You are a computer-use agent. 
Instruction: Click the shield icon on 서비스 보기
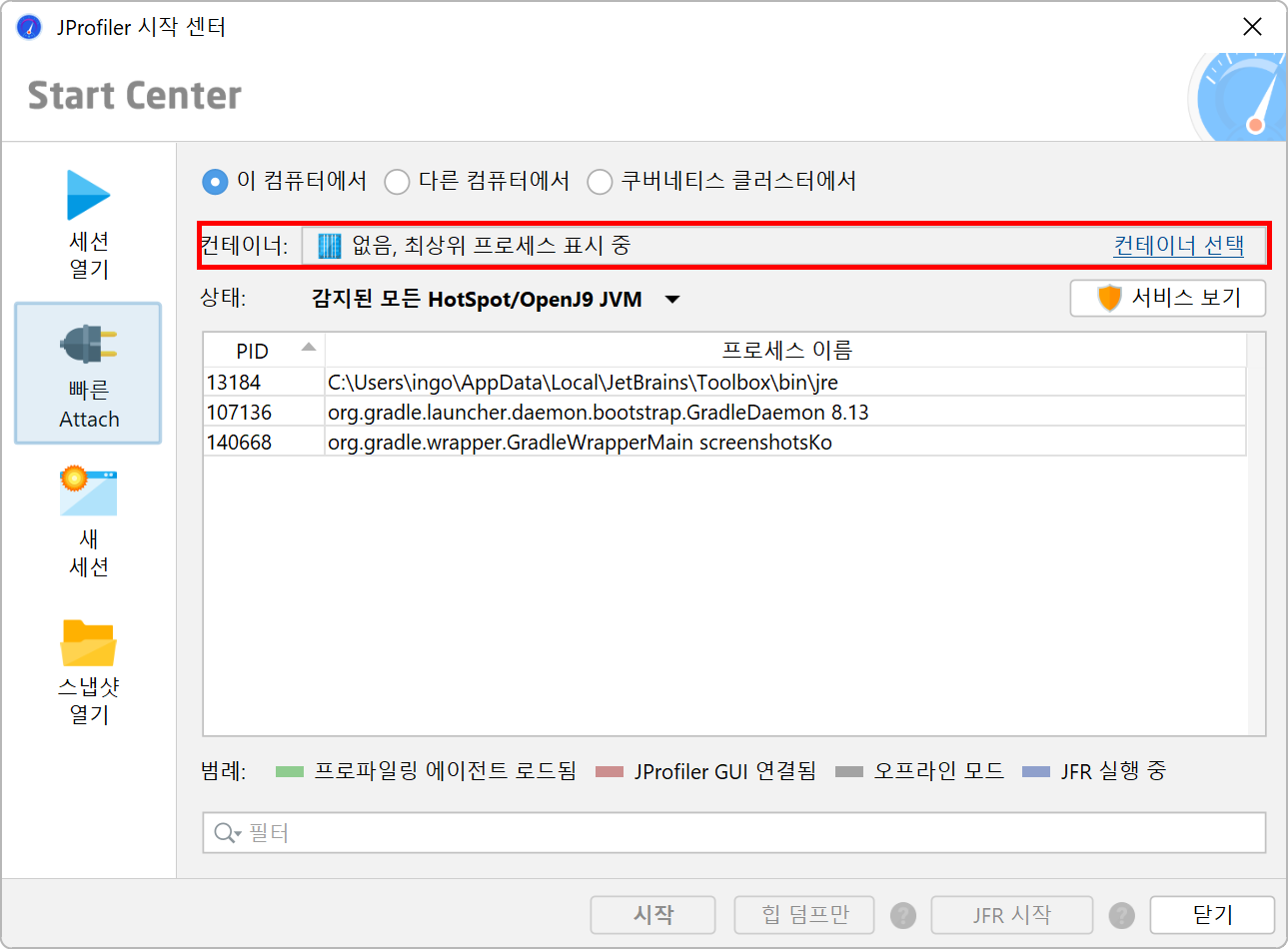point(1109,298)
